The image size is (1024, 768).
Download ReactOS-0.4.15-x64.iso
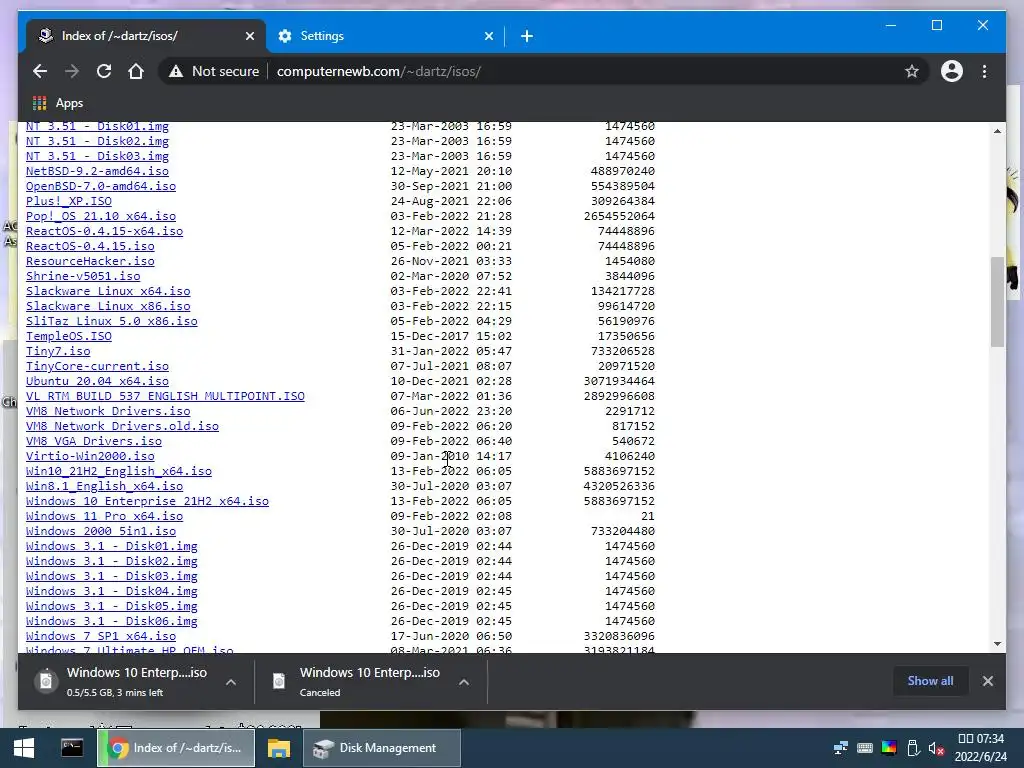click(x=104, y=231)
